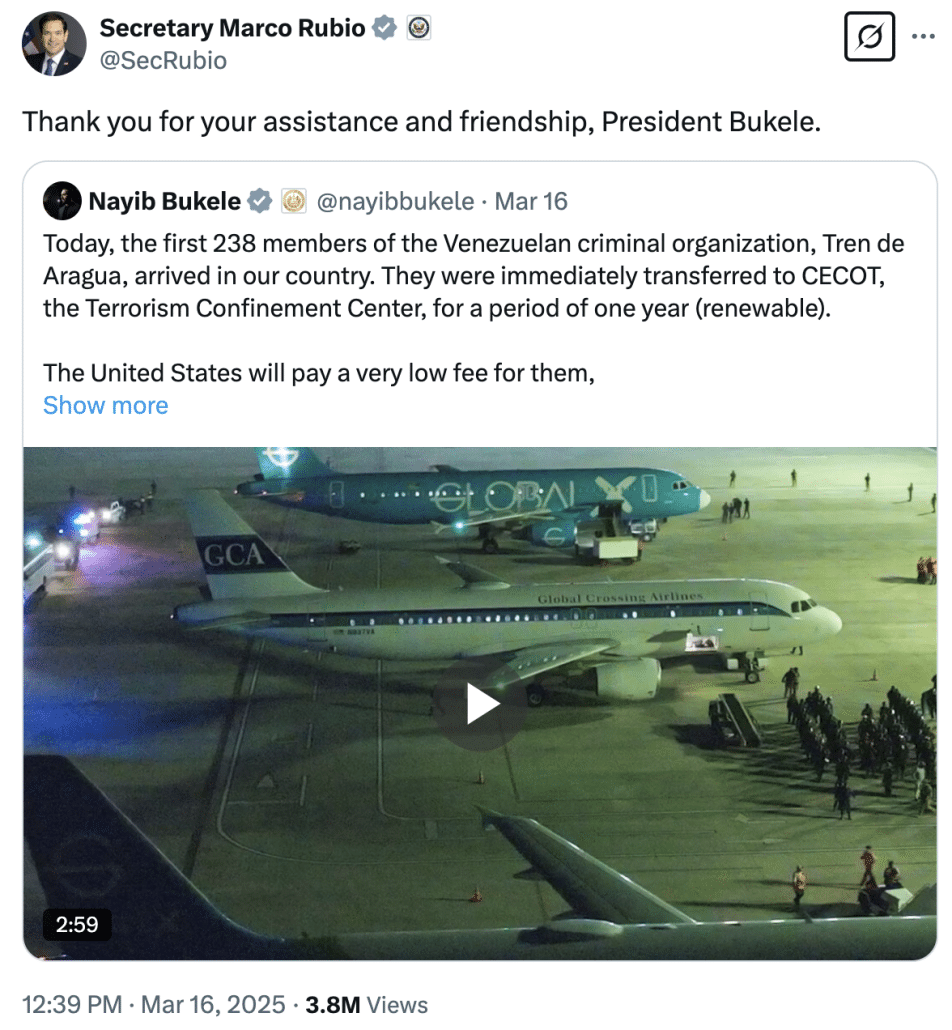952x1030 pixels.
Task: Expand quoted post with Show more
Action: [x=105, y=405]
